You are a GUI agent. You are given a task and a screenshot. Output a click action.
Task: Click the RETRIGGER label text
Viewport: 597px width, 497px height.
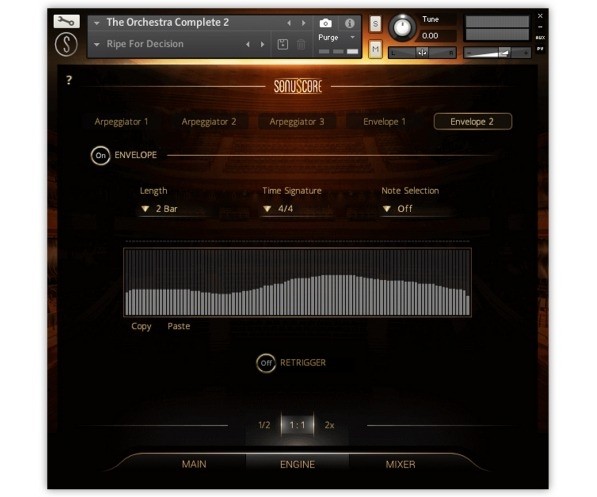pos(303,363)
